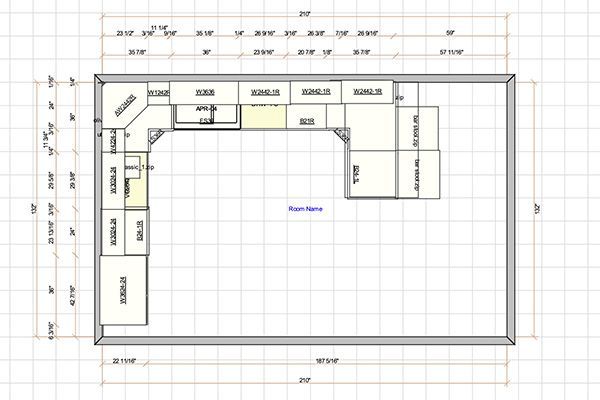This screenshot has height=400, width=600.
Task: Click the 132" dimension right of the room
Action: (537, 209)
